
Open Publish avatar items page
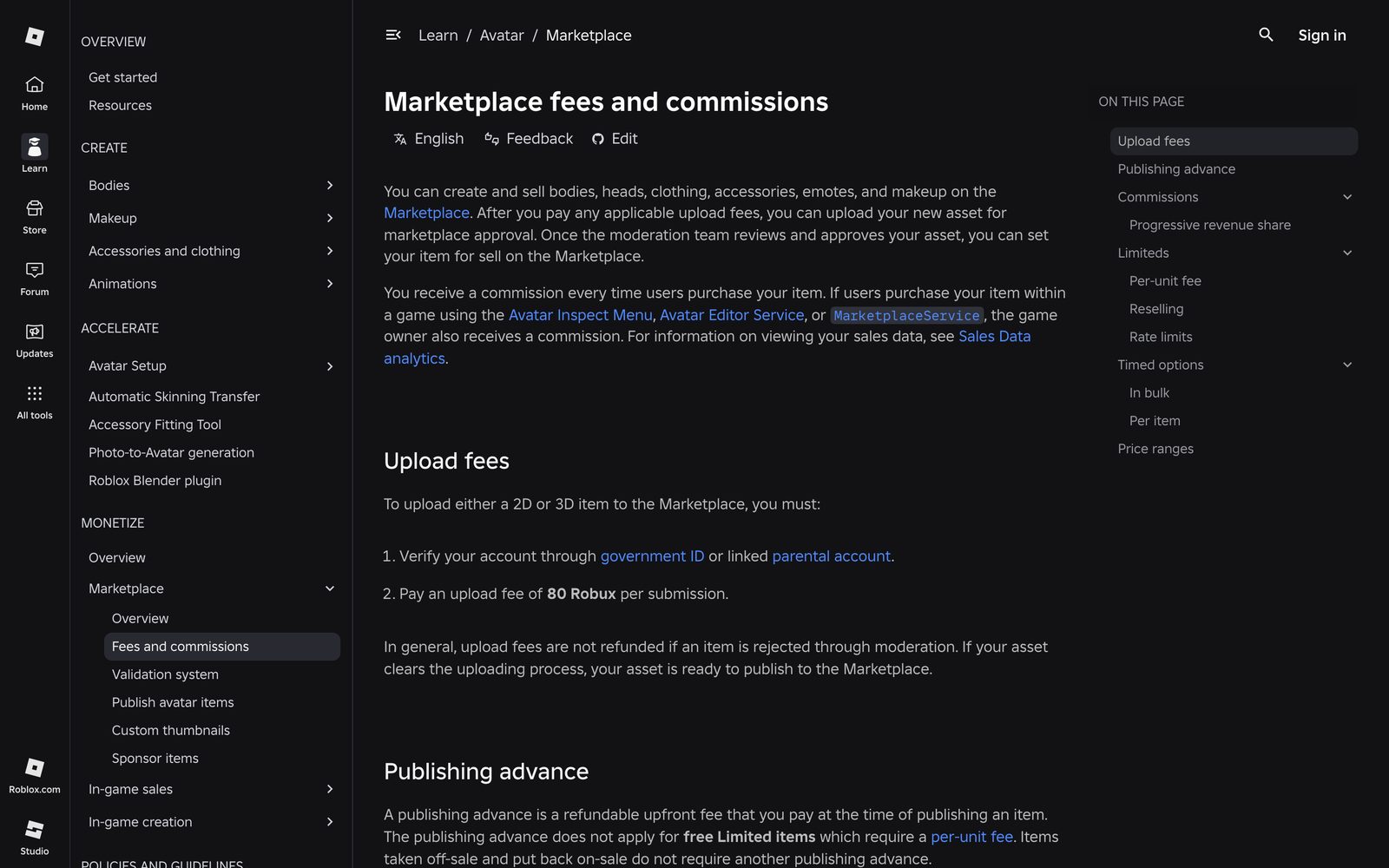click(173, 702)
